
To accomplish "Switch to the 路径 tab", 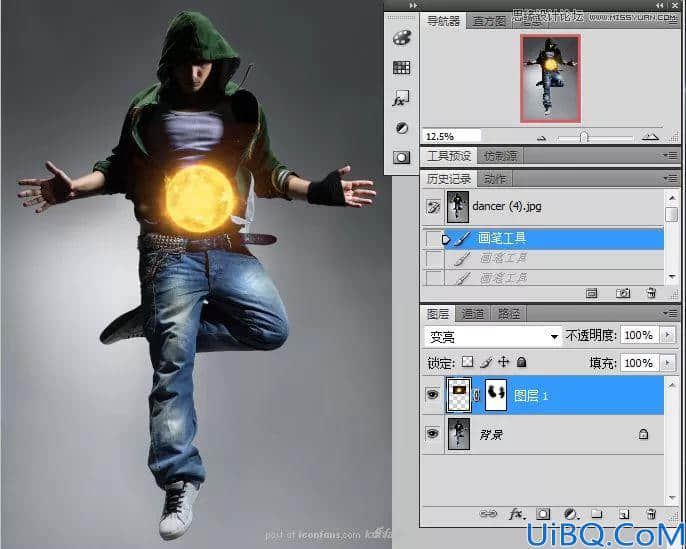I will (x=509, y=314).
